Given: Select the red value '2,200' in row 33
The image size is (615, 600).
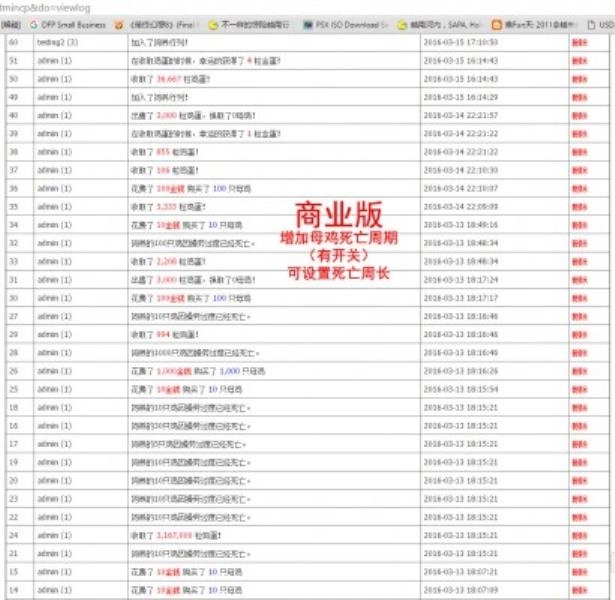Looking at the screenshot, I should click(166, 261).
